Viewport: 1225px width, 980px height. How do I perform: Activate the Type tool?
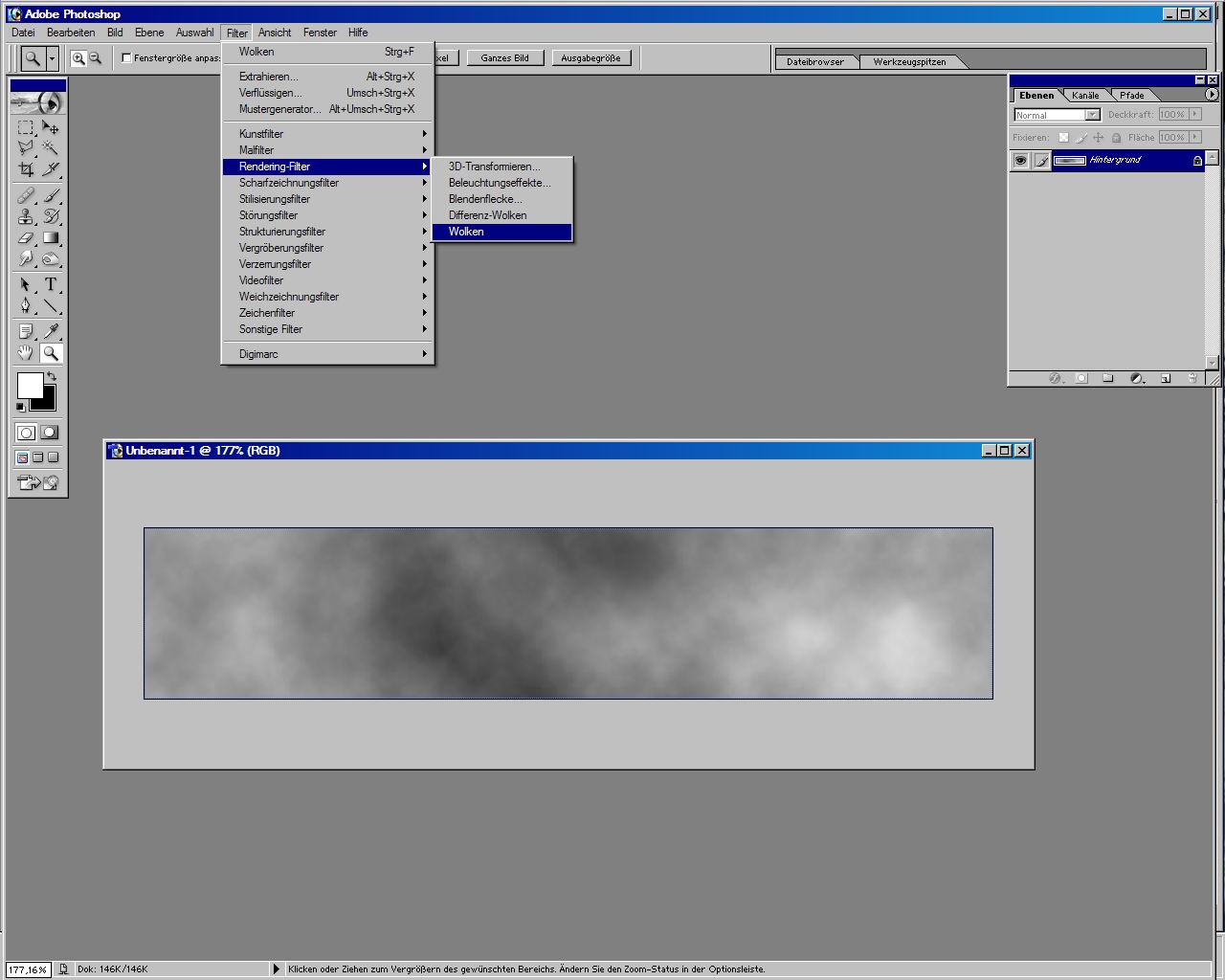51,284
